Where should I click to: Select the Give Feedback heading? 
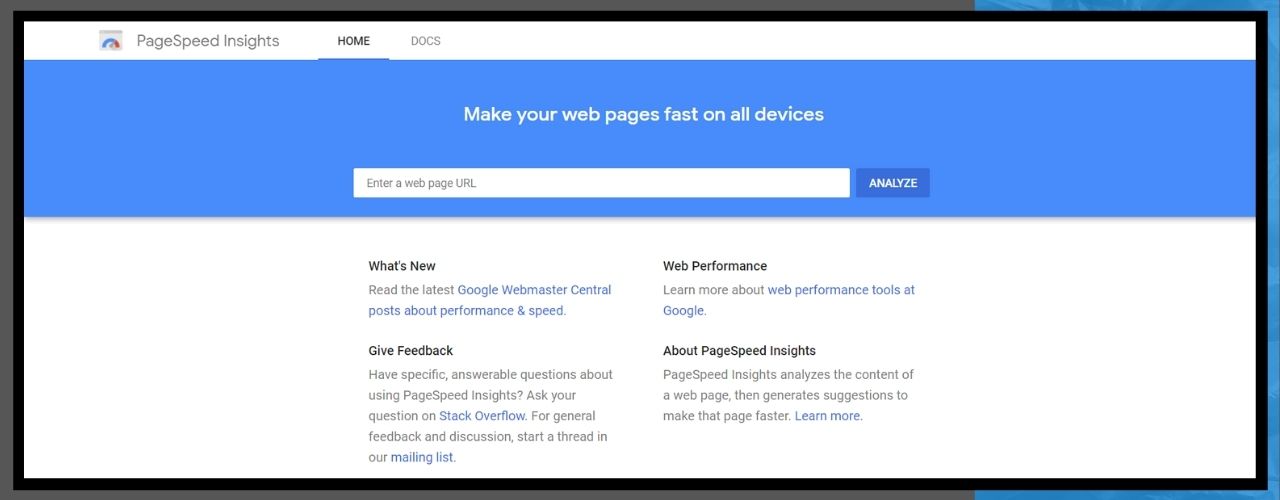point(411,351)
